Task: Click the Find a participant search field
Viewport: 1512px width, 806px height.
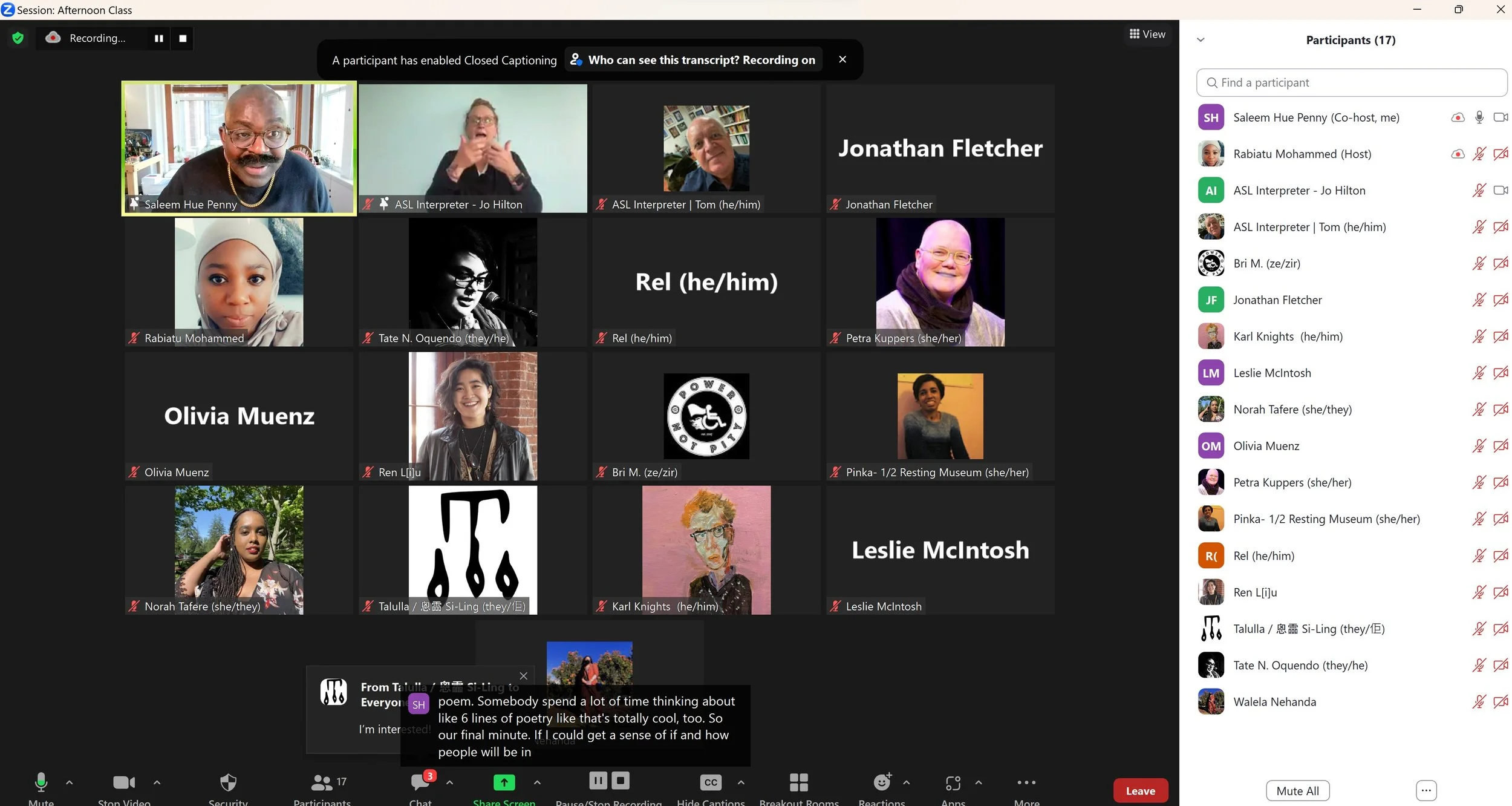Action: tap(1351, 82)
